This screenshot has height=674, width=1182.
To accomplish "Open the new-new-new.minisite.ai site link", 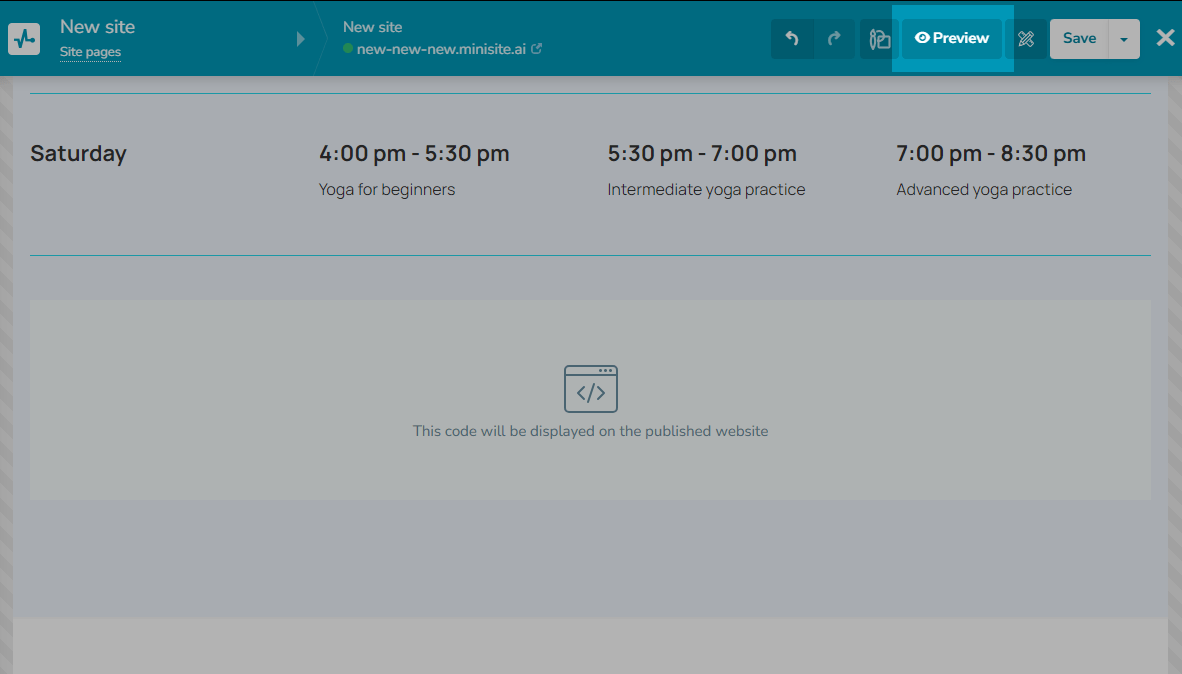I will click(441, 49).
